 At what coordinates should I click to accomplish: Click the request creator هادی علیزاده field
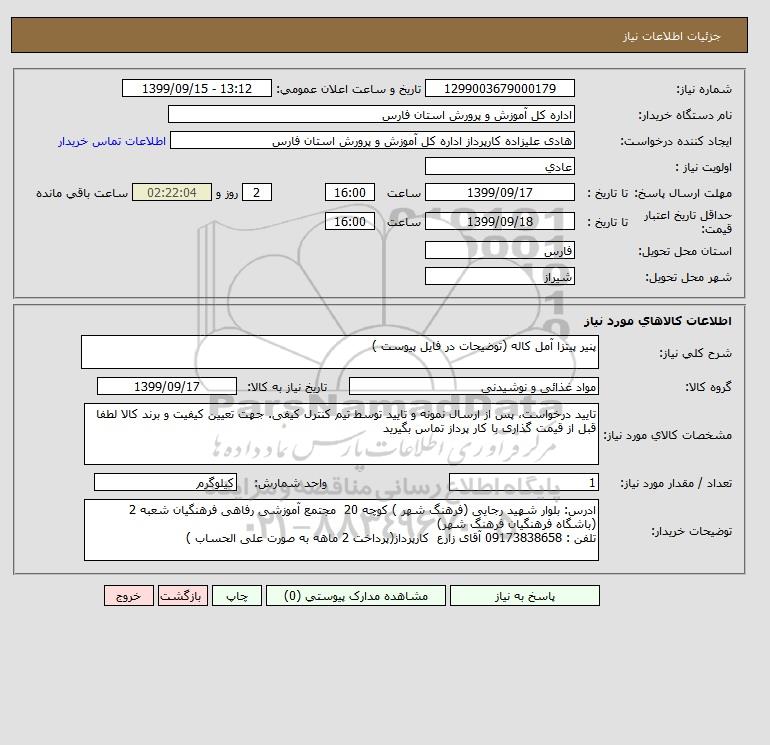point(372,140)
